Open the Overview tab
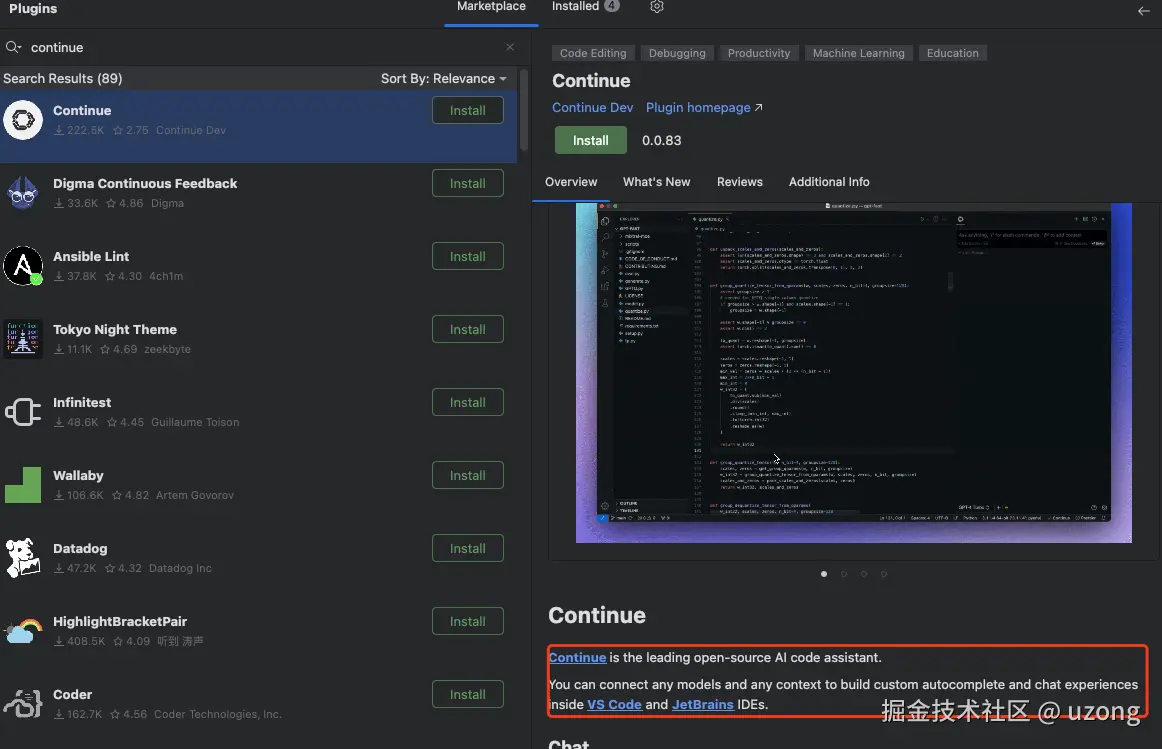The width and height of the screenshot is (1162, 749). (571, 182)
